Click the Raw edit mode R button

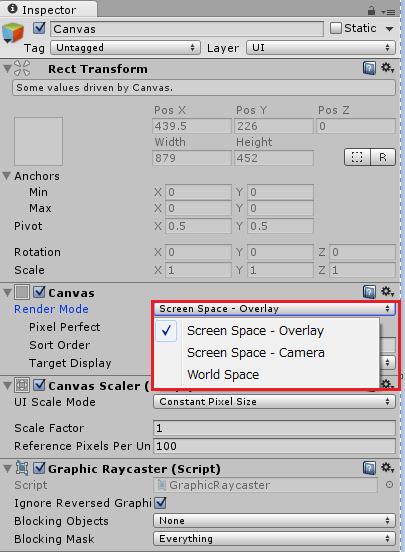(x=383, y=157)
